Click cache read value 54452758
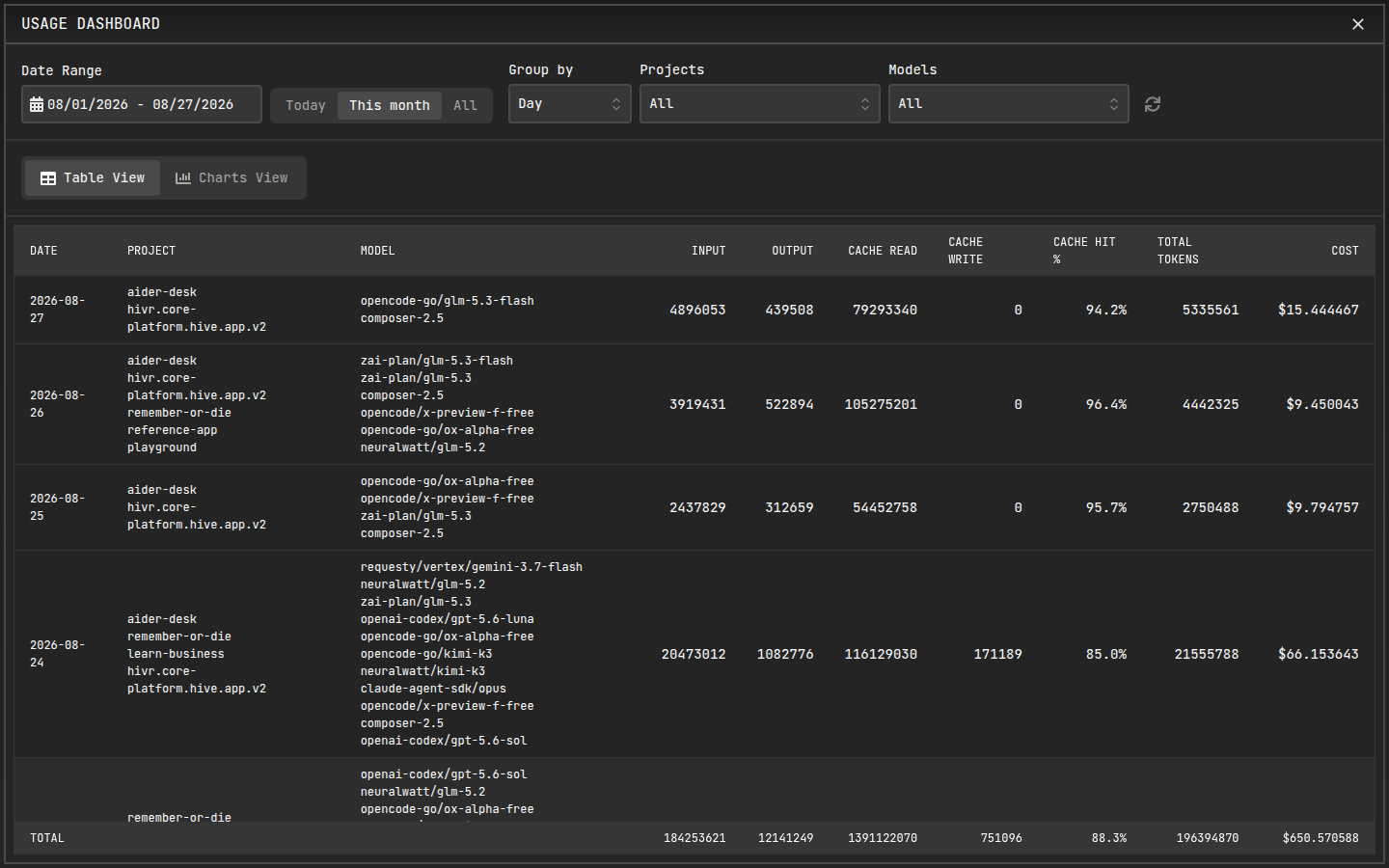The width and height of the screenshot is (1389, 868). (x=885, y=507)
